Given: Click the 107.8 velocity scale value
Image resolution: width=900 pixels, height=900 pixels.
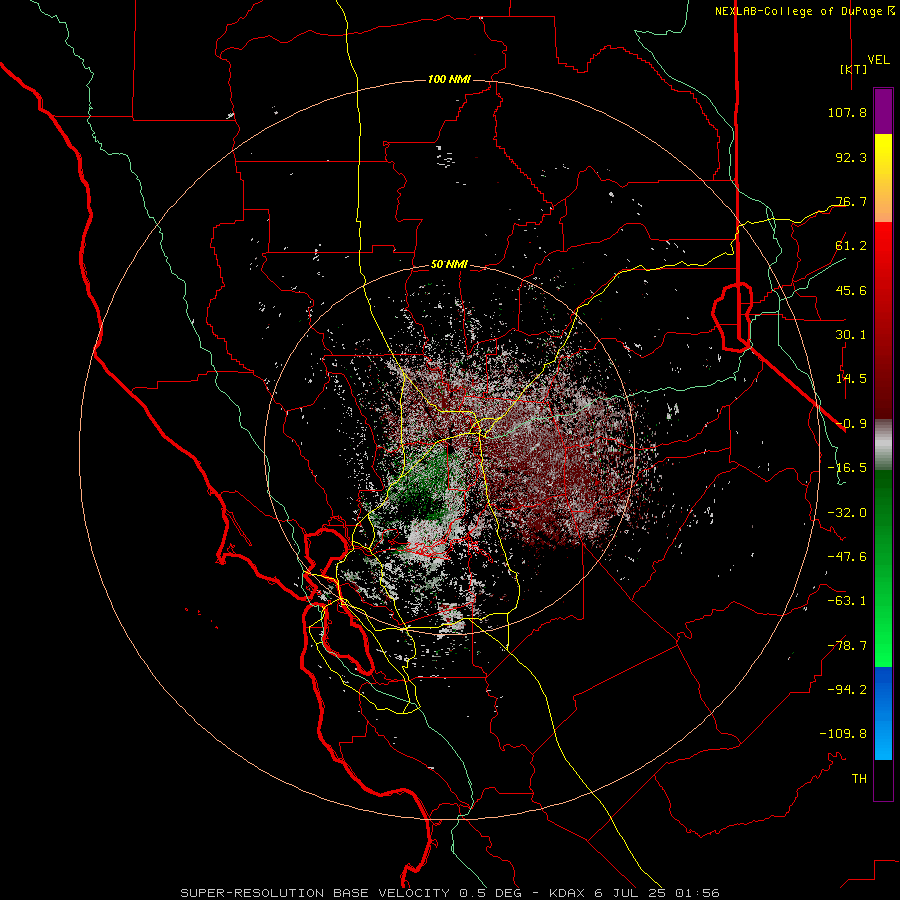Looking at the screenshot, I should [x=847, y=112].
